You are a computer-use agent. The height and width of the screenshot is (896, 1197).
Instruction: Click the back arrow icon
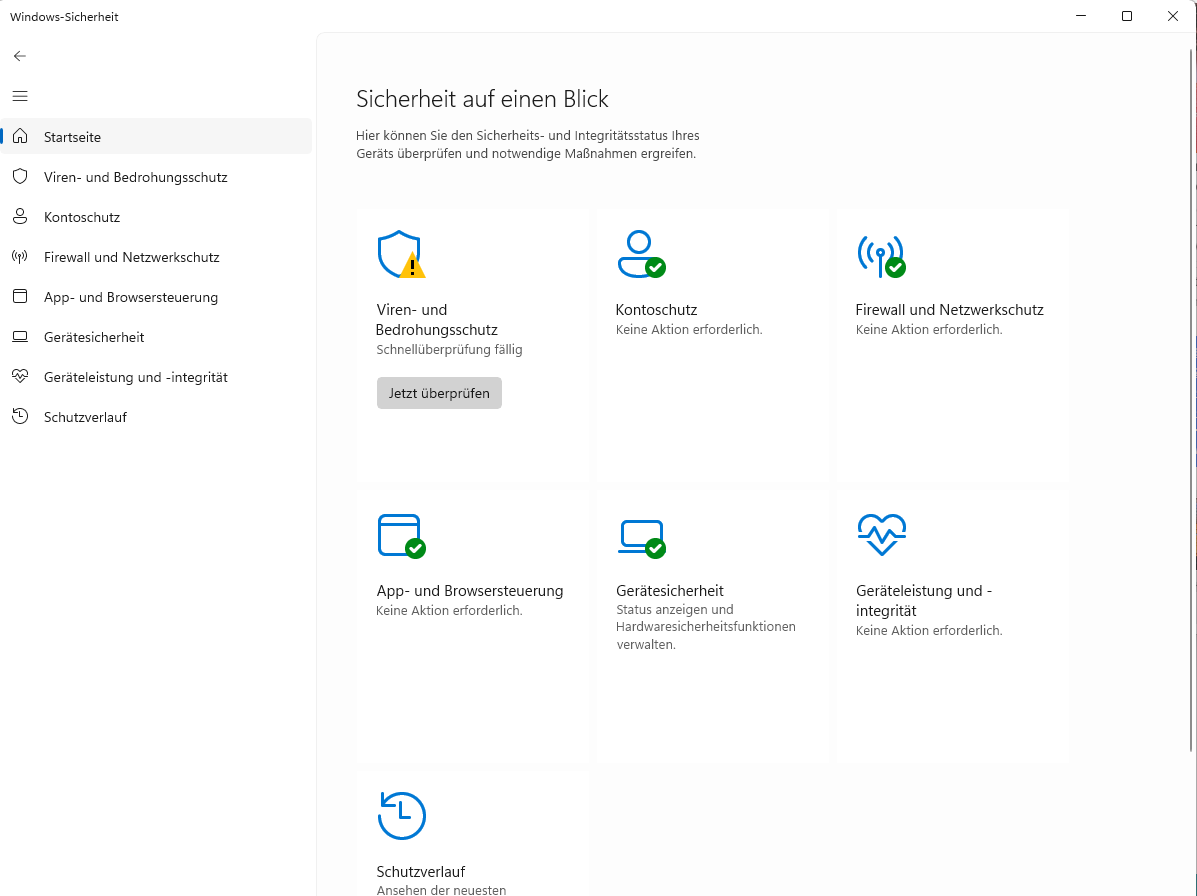pyautogui.click(x=20, y=56)
